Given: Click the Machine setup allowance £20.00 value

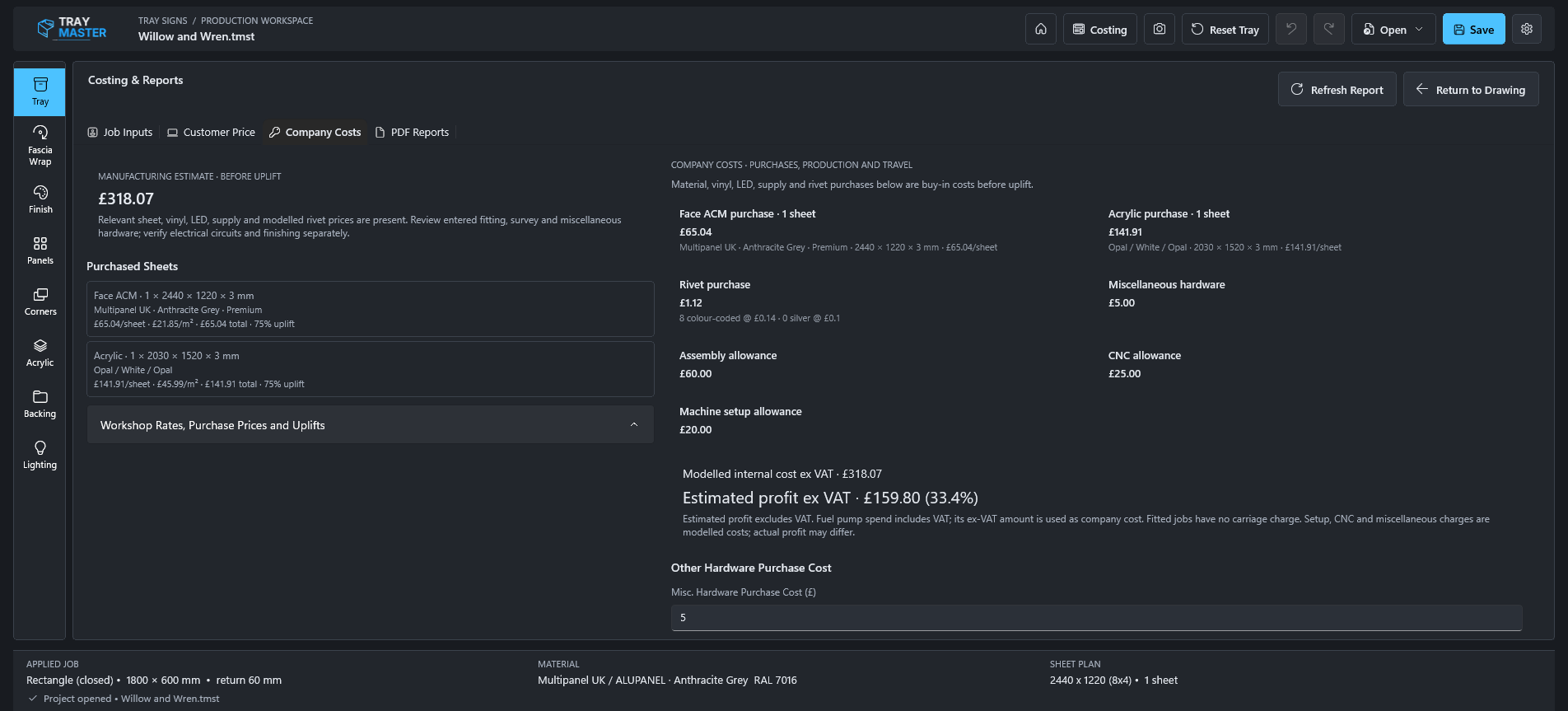Looking at the screenshot, I should [x=696, y=429].
